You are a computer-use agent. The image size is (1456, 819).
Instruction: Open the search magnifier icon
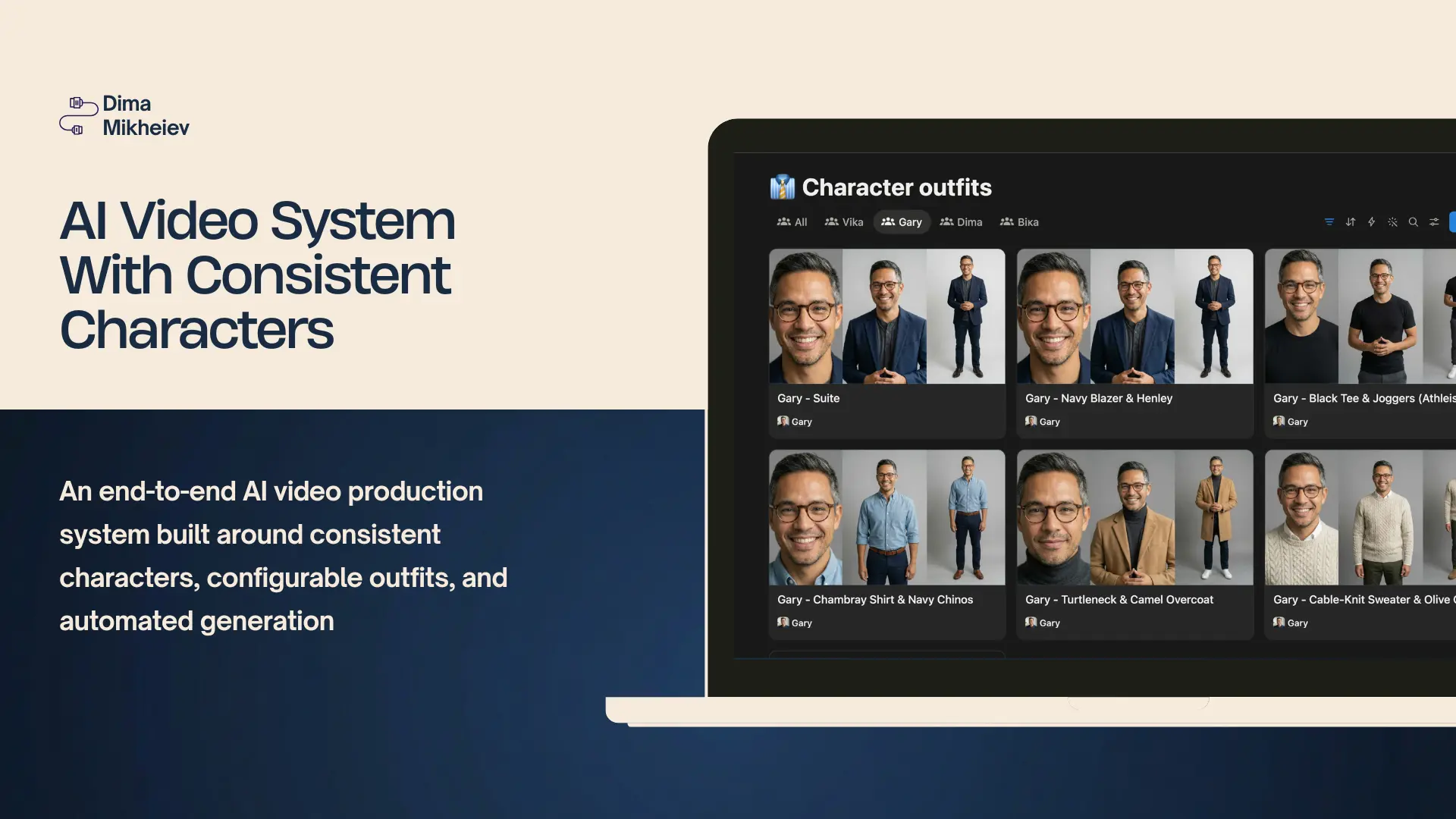(1414, 222)
